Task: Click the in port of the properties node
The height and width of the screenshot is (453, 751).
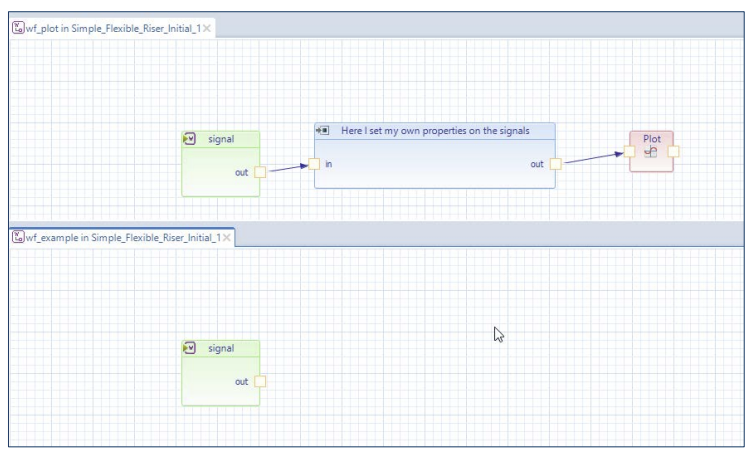Action: pos(314,164)
